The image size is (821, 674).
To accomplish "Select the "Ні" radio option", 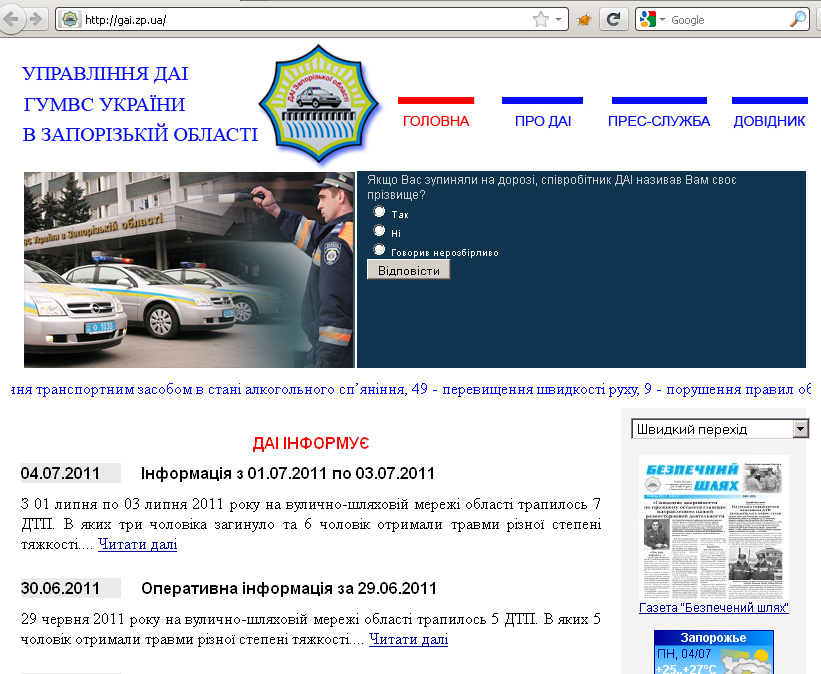I will [379, 231].
